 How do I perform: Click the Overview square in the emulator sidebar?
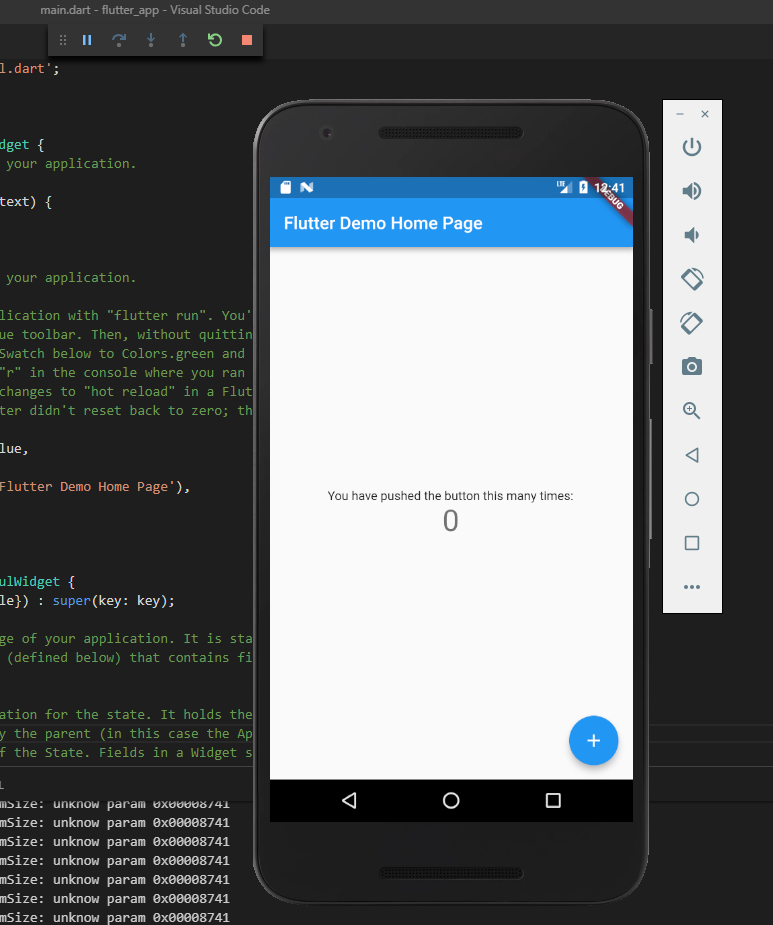click(x=692, y=543)
